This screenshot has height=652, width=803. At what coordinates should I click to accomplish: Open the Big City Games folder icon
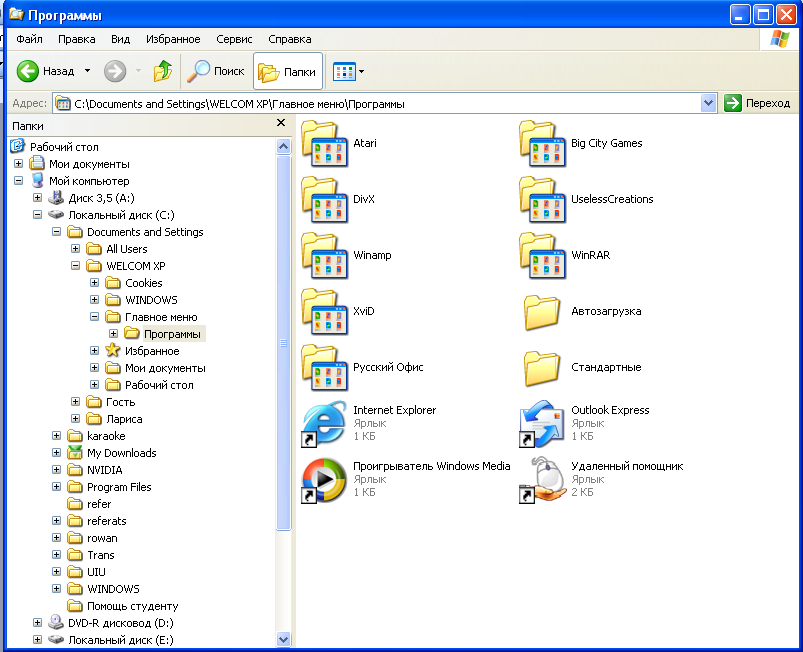point(542,144)
